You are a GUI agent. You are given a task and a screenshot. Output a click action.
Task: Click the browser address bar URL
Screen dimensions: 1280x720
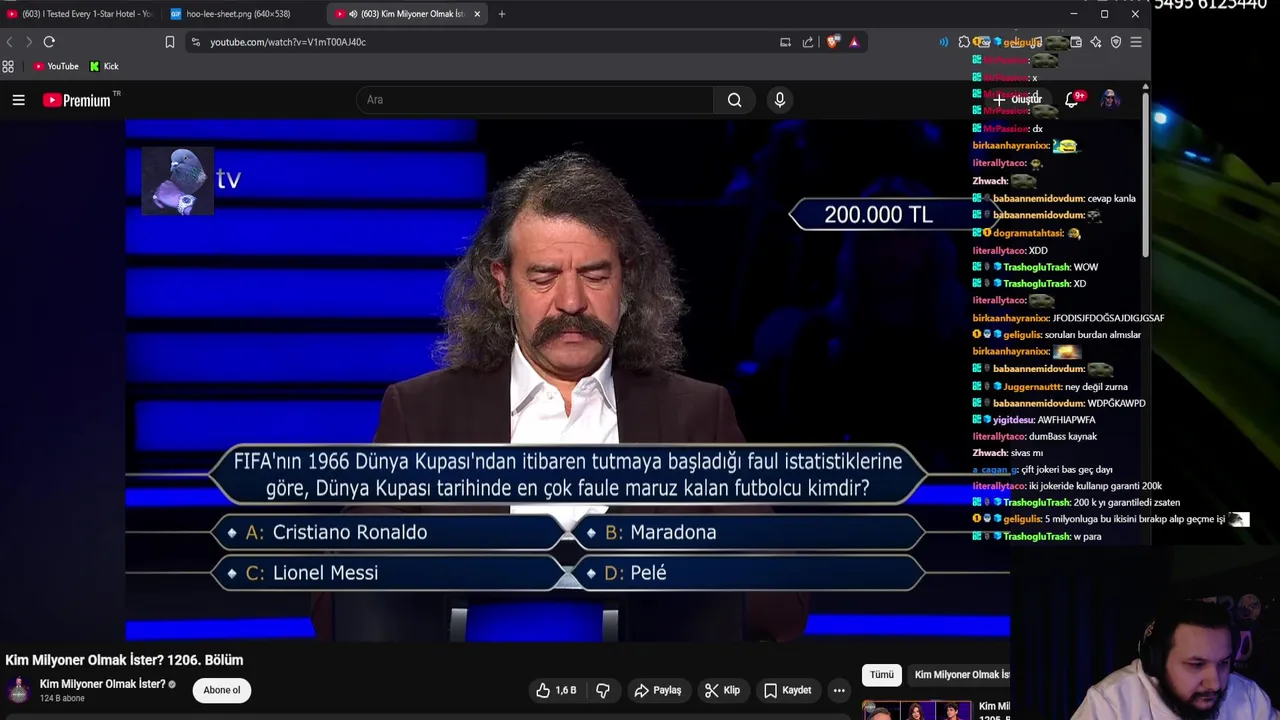click(288, 42)
